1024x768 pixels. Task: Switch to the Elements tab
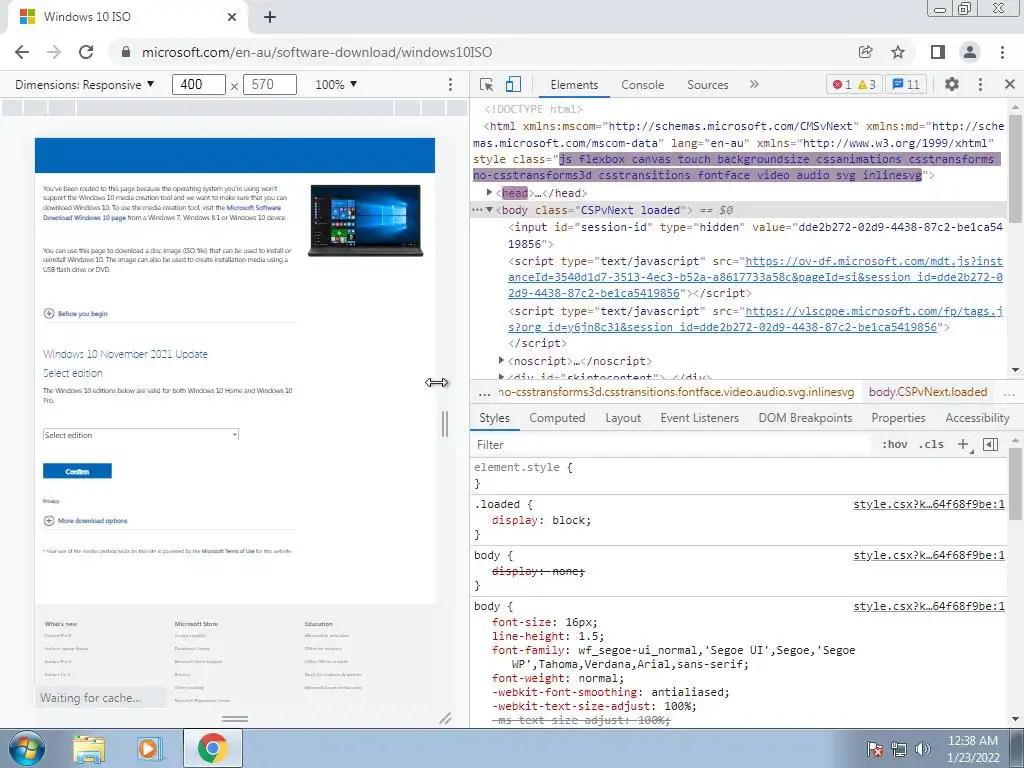point(574,84)
